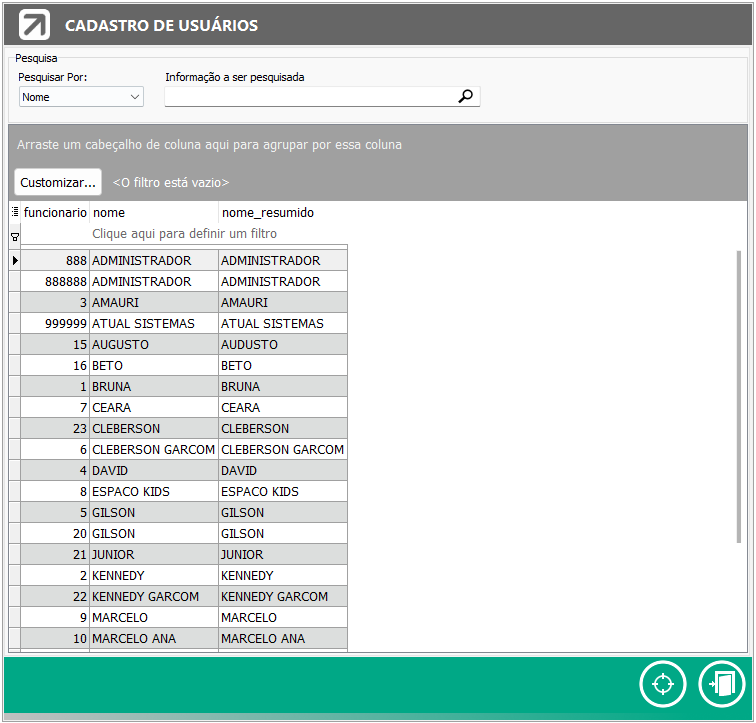Viewport: 756px width, 723px height.
Task: Click the current-row indicator arrow
Action: coord(15,260)
